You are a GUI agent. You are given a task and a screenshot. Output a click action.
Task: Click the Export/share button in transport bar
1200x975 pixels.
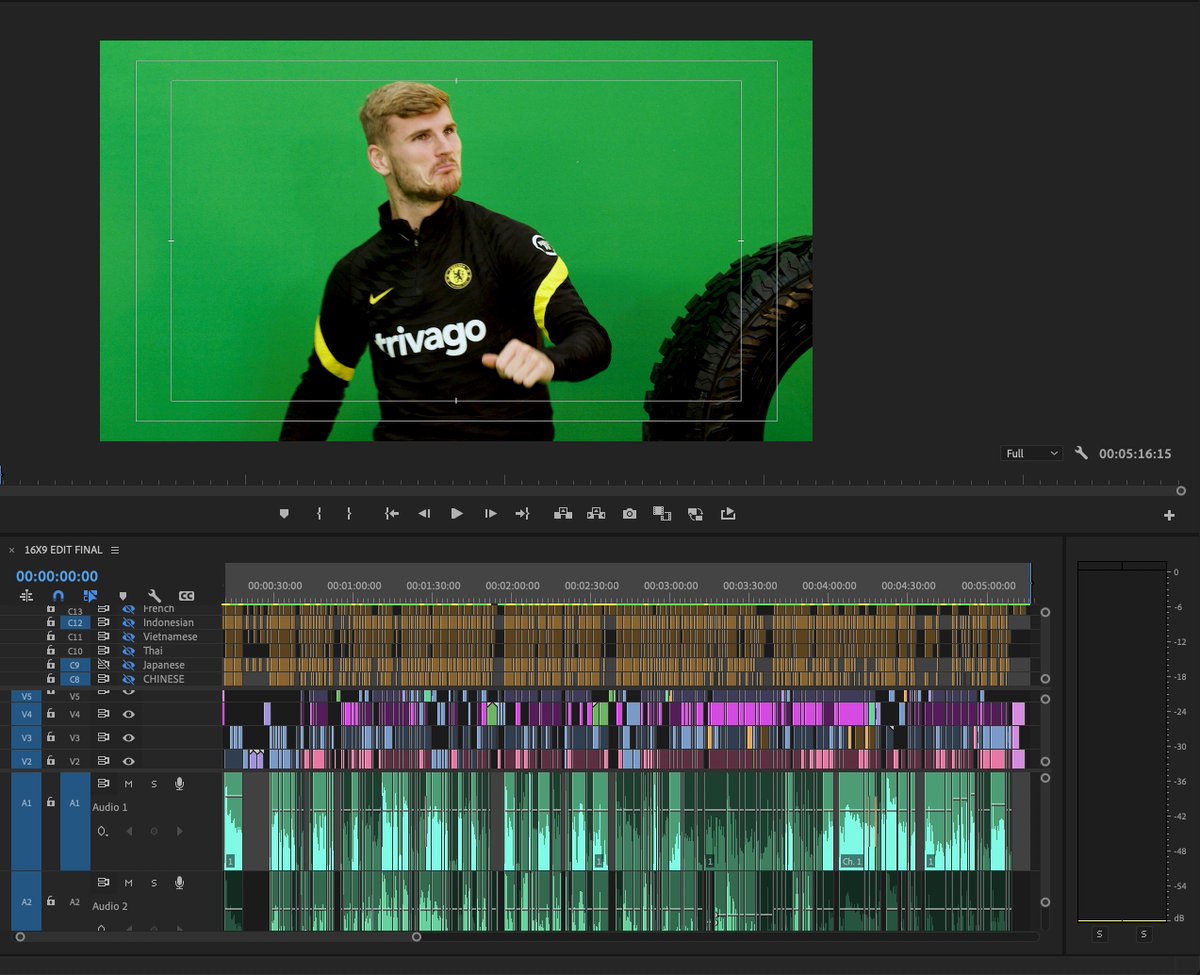tap(728, 513)
